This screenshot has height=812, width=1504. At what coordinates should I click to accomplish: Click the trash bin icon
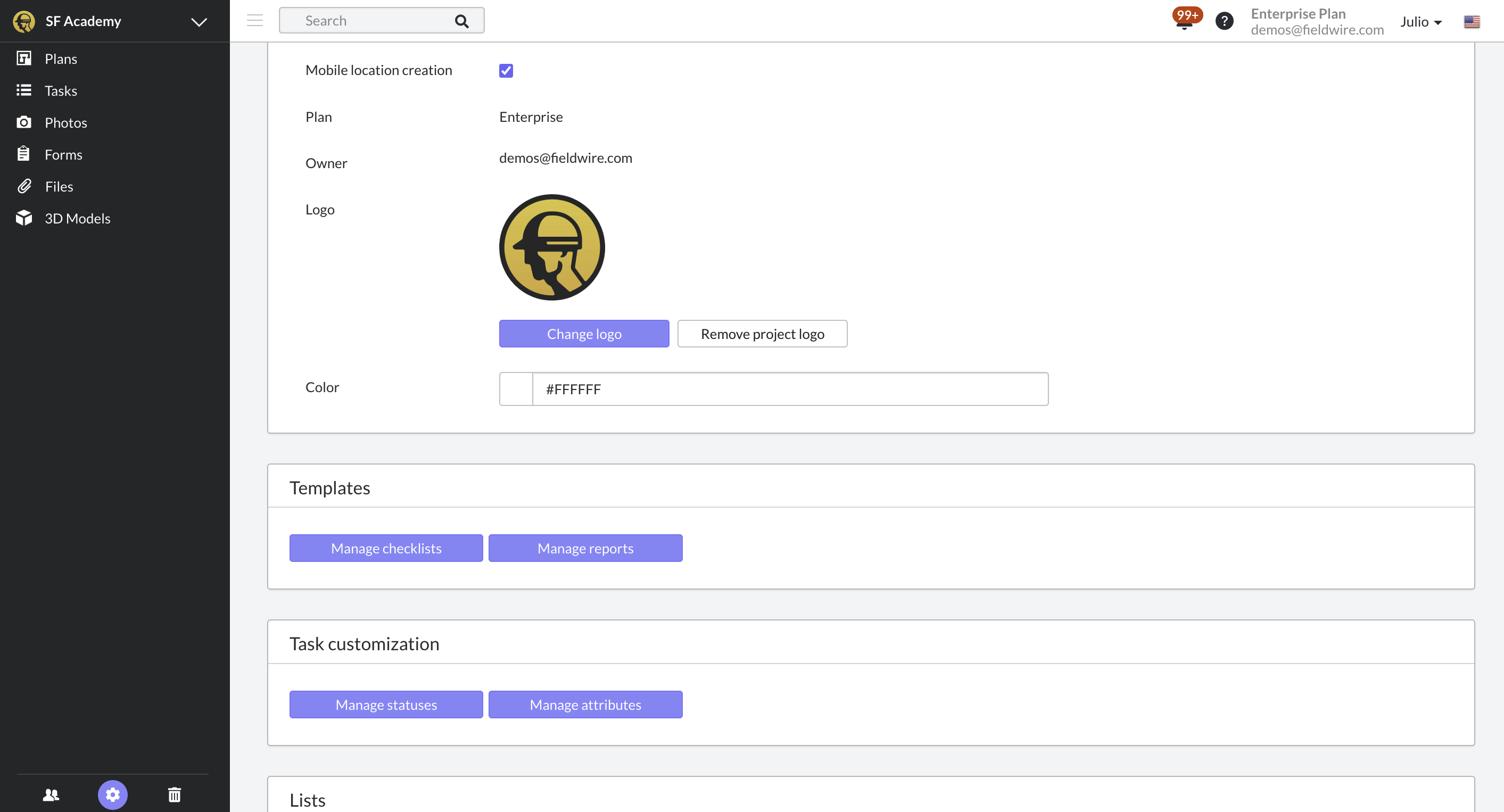[175, 794]
